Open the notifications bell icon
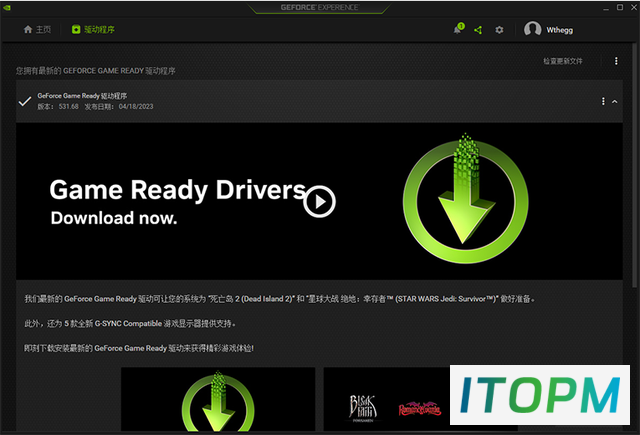Viewport: 640px width, 435px height. [x=458, y=29]
